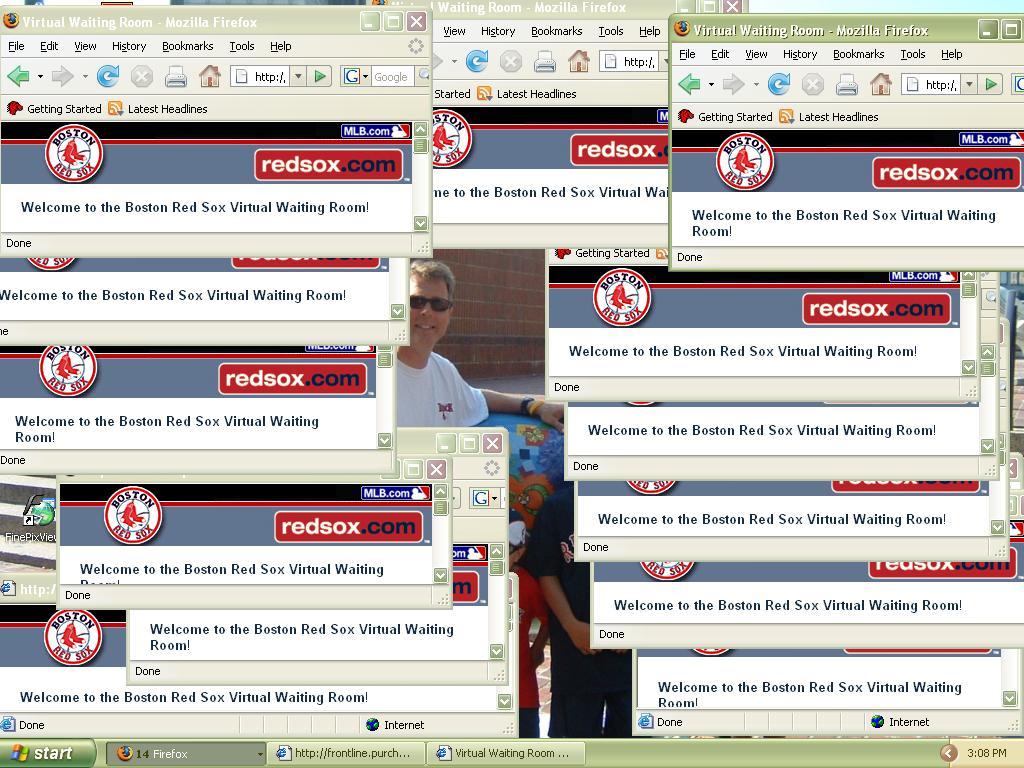The image size is (1024, 768).
Task: Open Tools menu in top-right Firefox window
Action: click(913, 54)
